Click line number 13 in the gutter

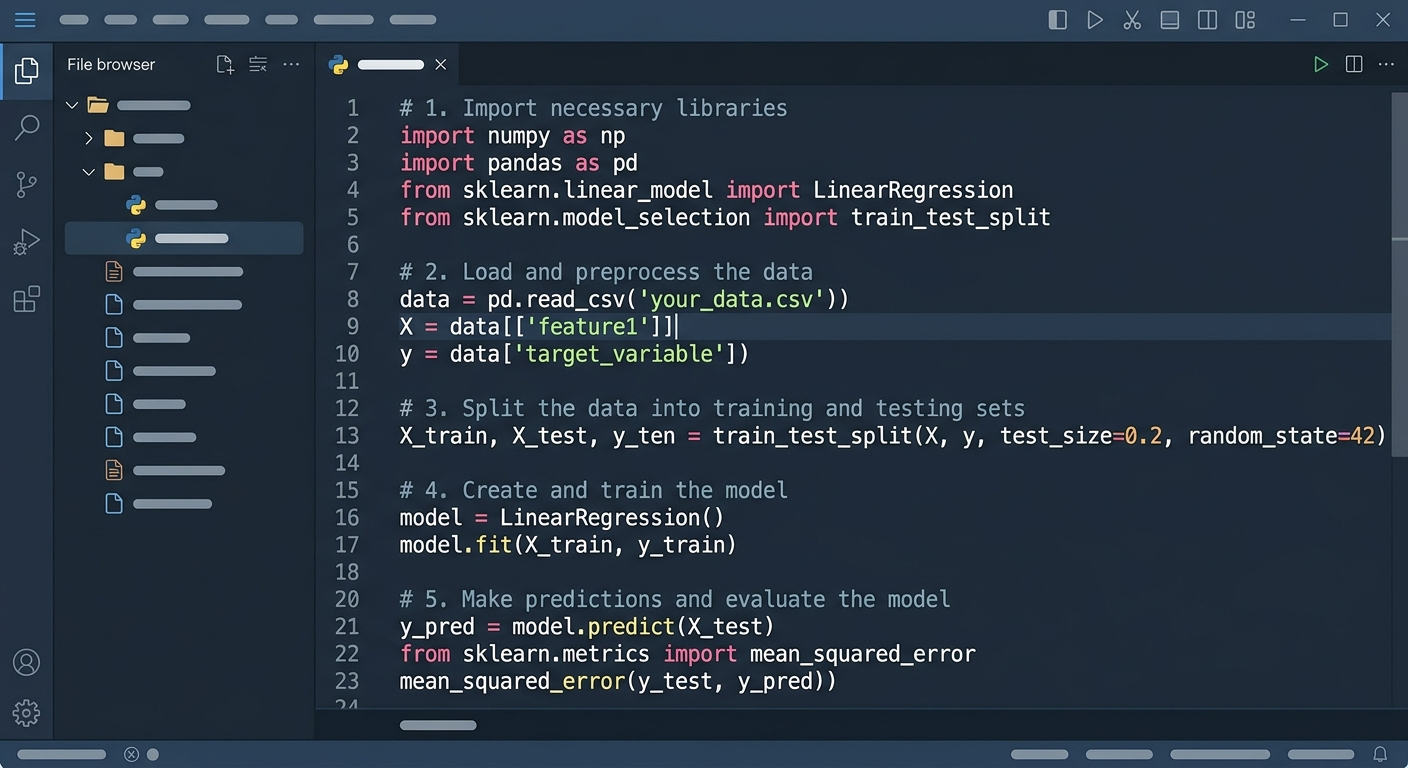[347, 436]
